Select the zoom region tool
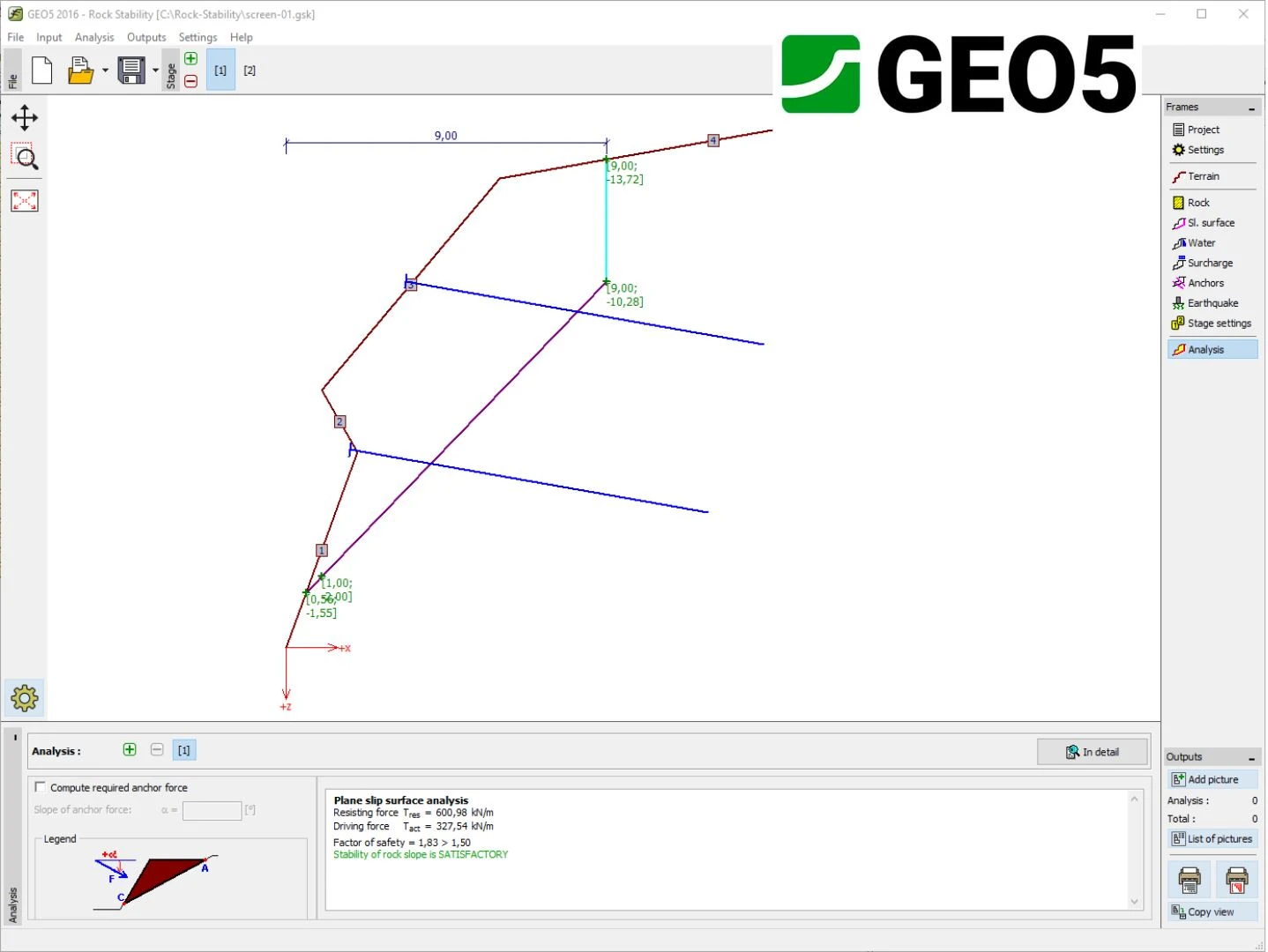Viewport: 1268px width, 952px height. tap(25, 158)
